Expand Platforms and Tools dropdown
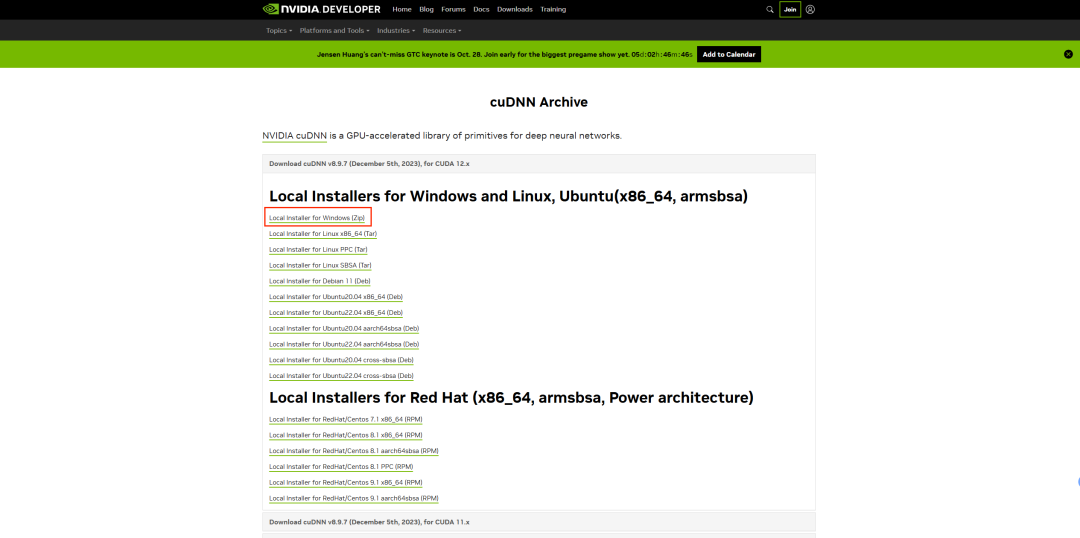This screenshot has width=1080, height=538. coord(335,30)
